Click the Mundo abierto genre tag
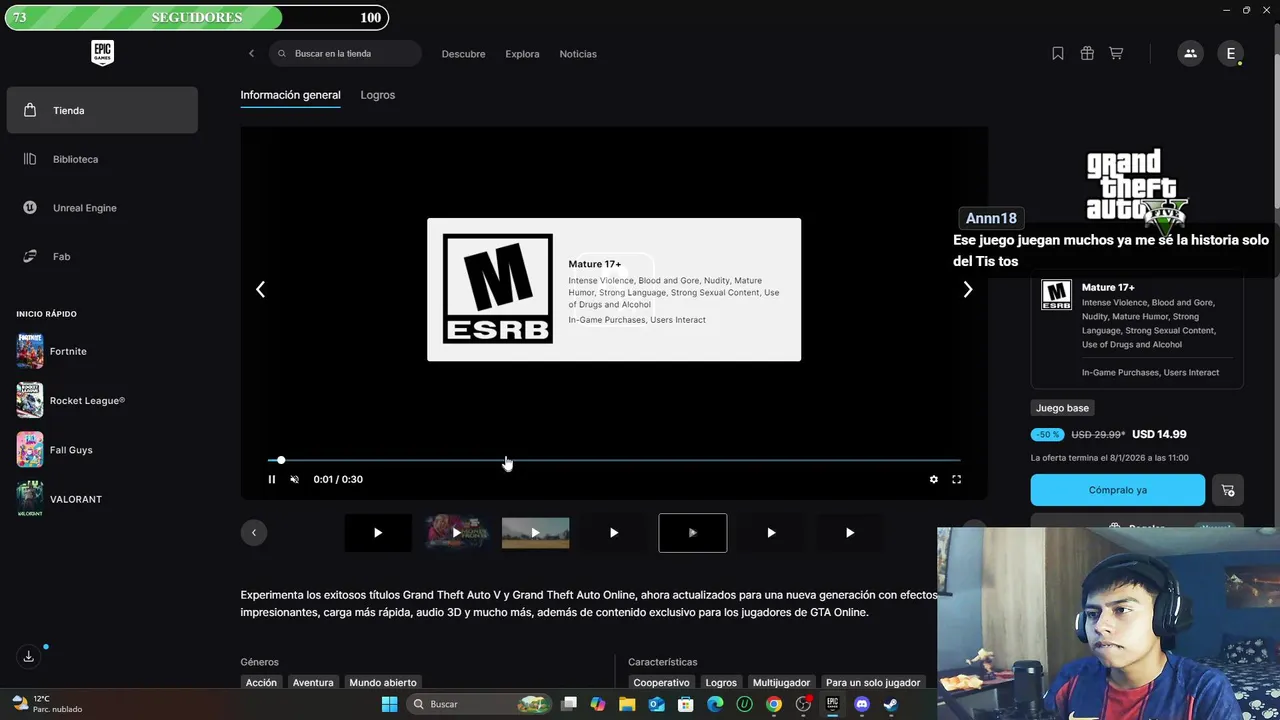This screenshot has width=1280, height=720. coord(383,682)
